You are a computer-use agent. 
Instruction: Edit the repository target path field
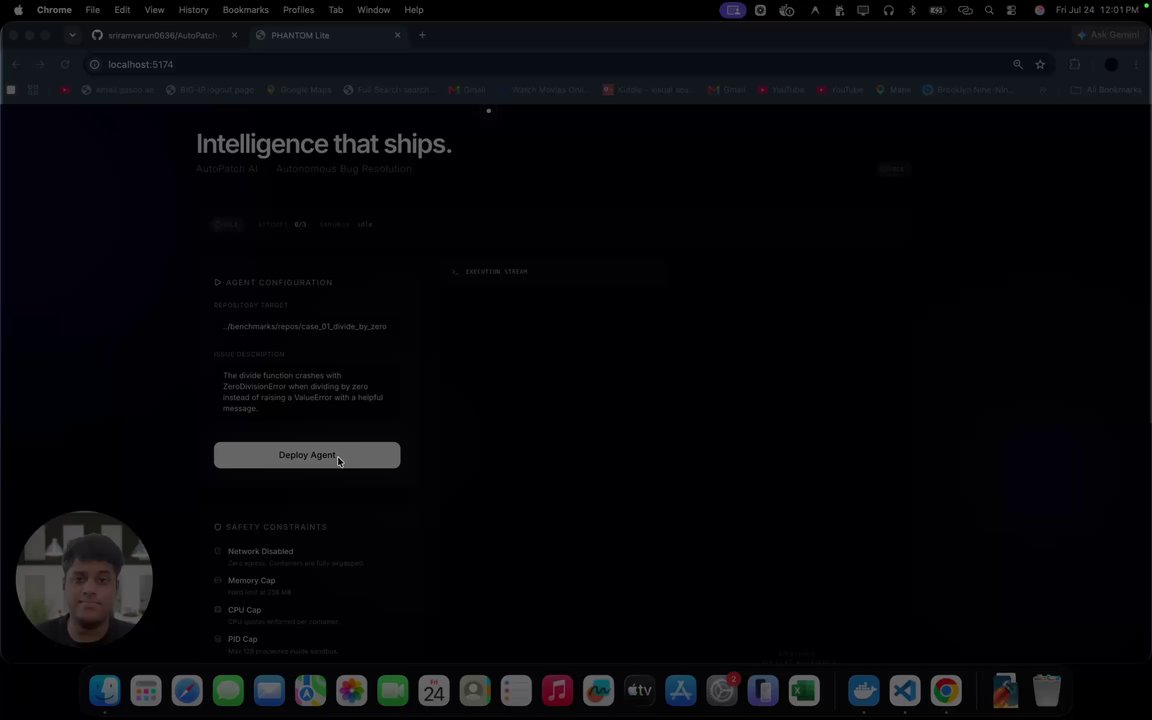pos(306,326)
